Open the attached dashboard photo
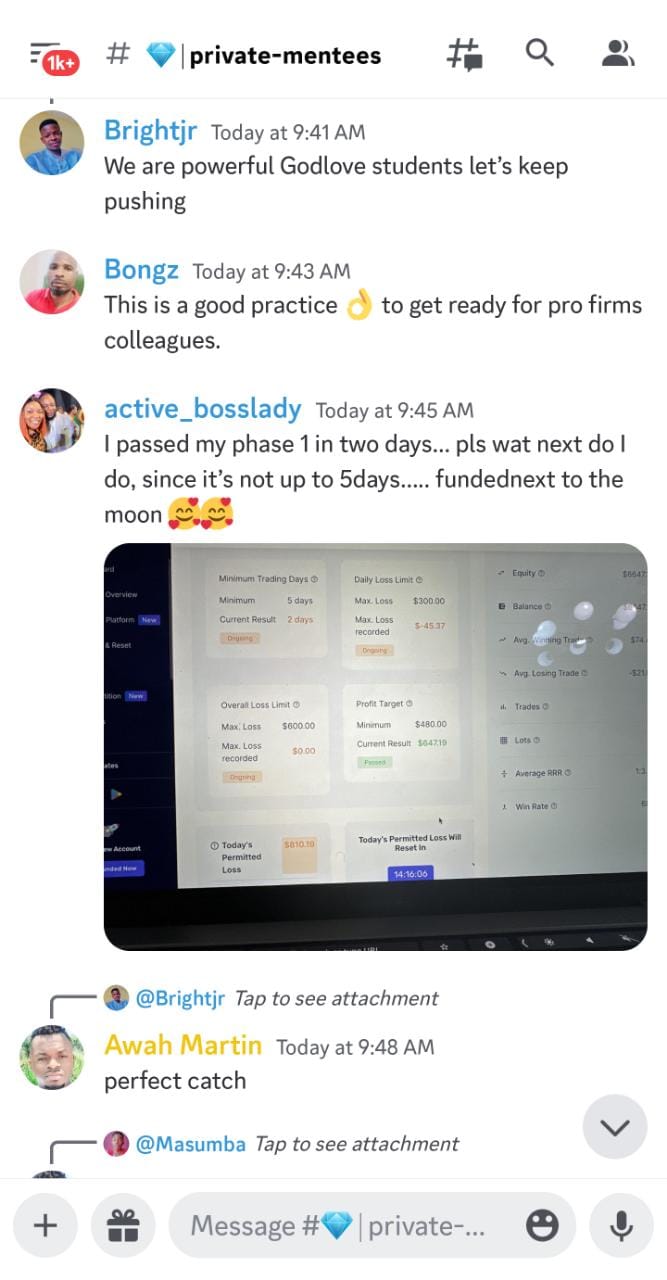Screen dimensions: 667x1280 [x=376, y=746]
